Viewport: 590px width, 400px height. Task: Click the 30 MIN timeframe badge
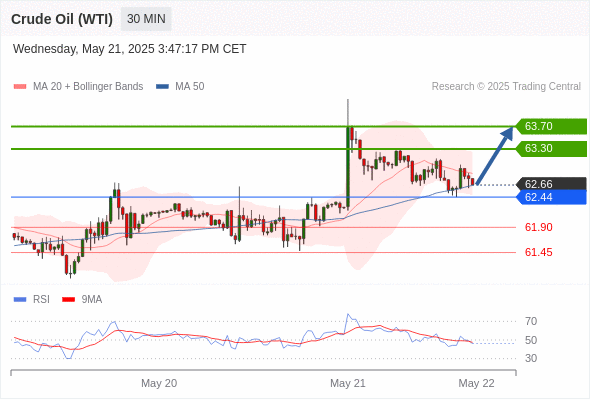tap(146, 19)
